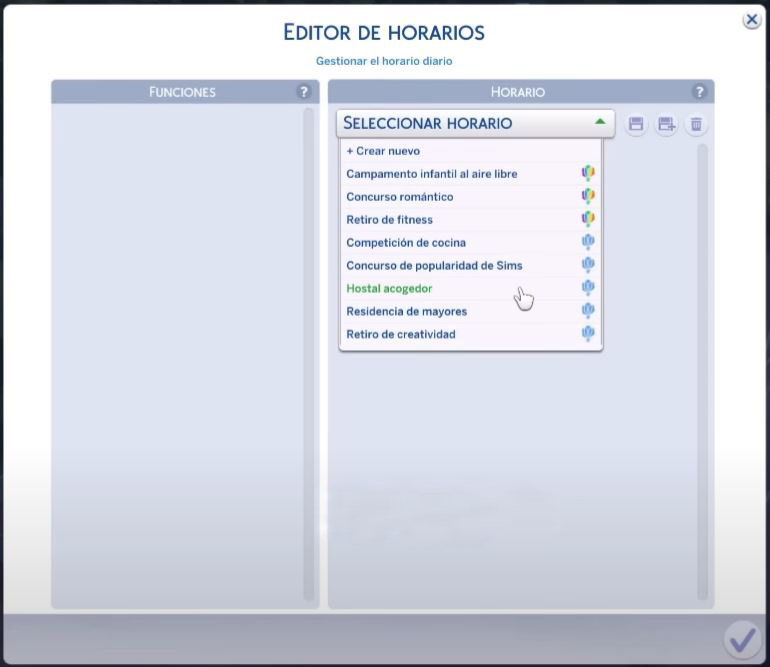Image resolution: width=770 pixels, height=667 pixels.
Task: Confirm with the checkmark button
Action: click(x=742, y=640)
